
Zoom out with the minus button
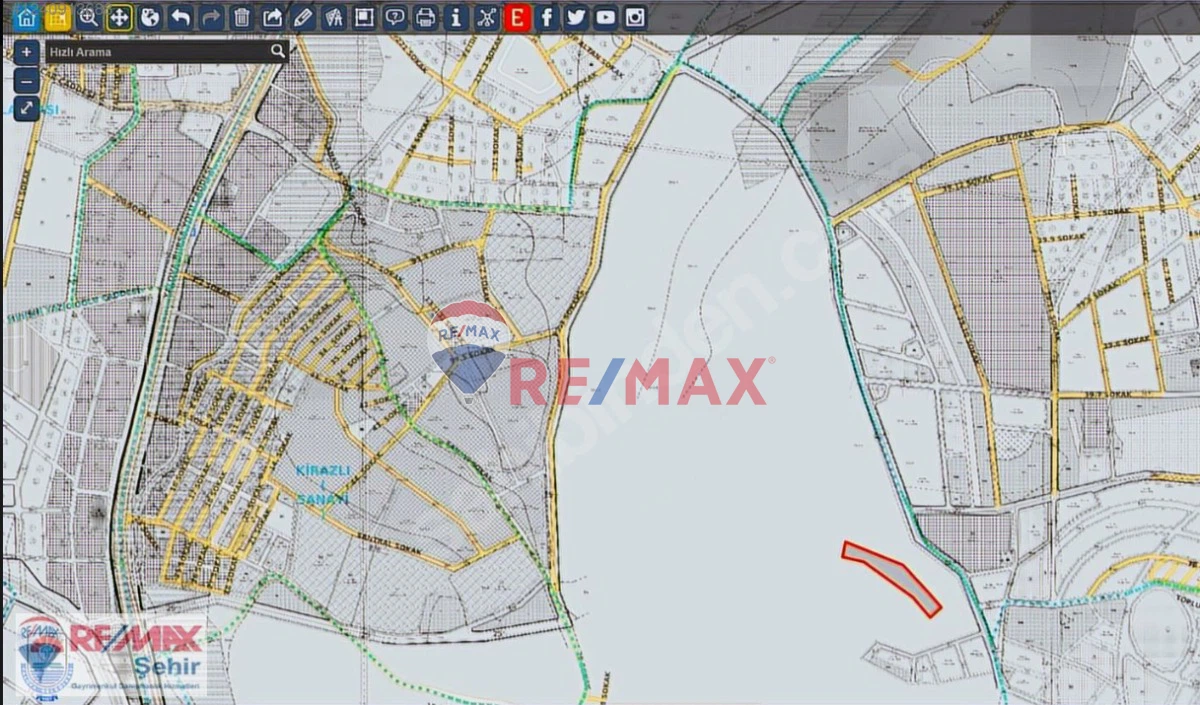point(27,81)
